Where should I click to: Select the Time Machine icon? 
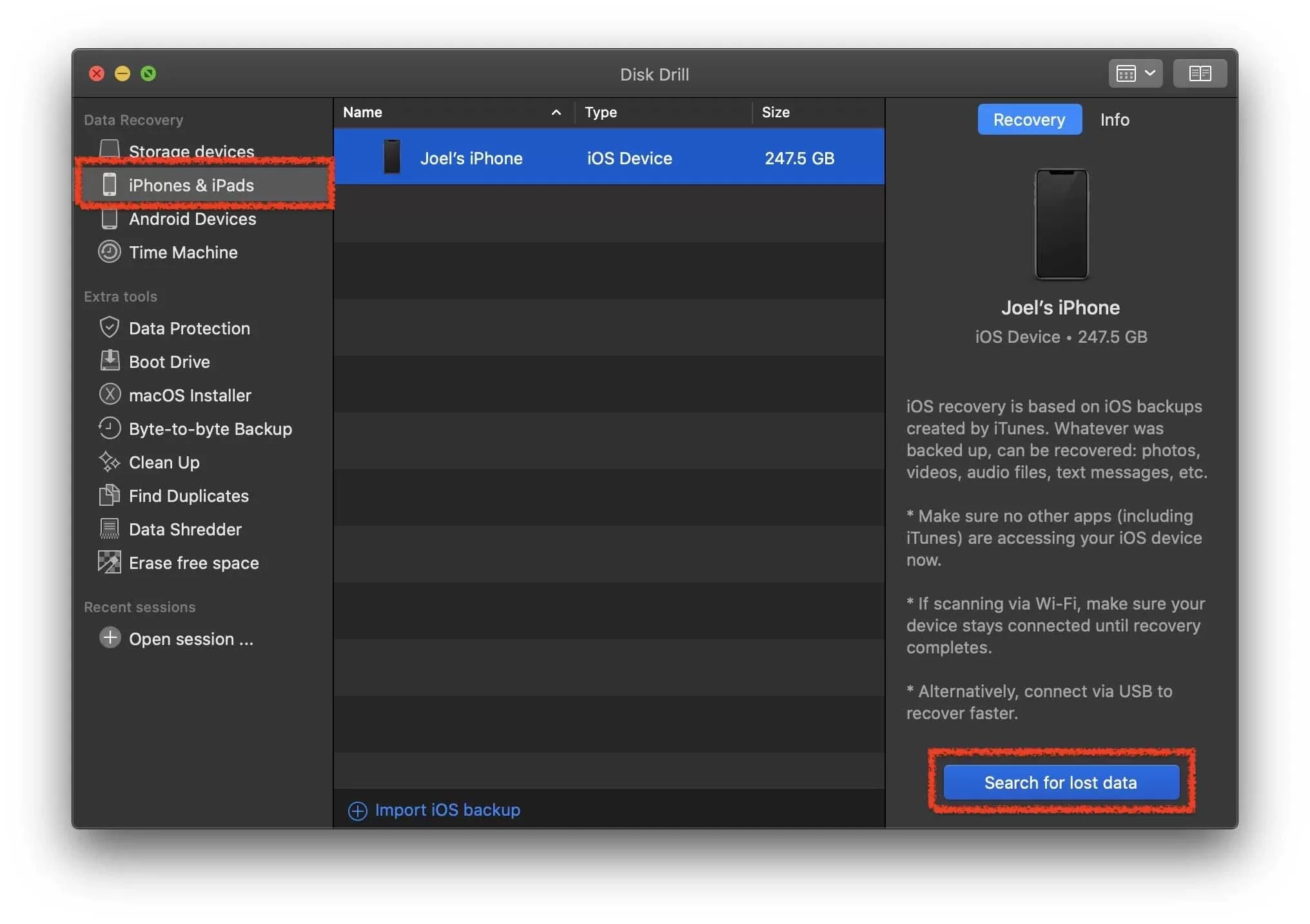(109, 252)
